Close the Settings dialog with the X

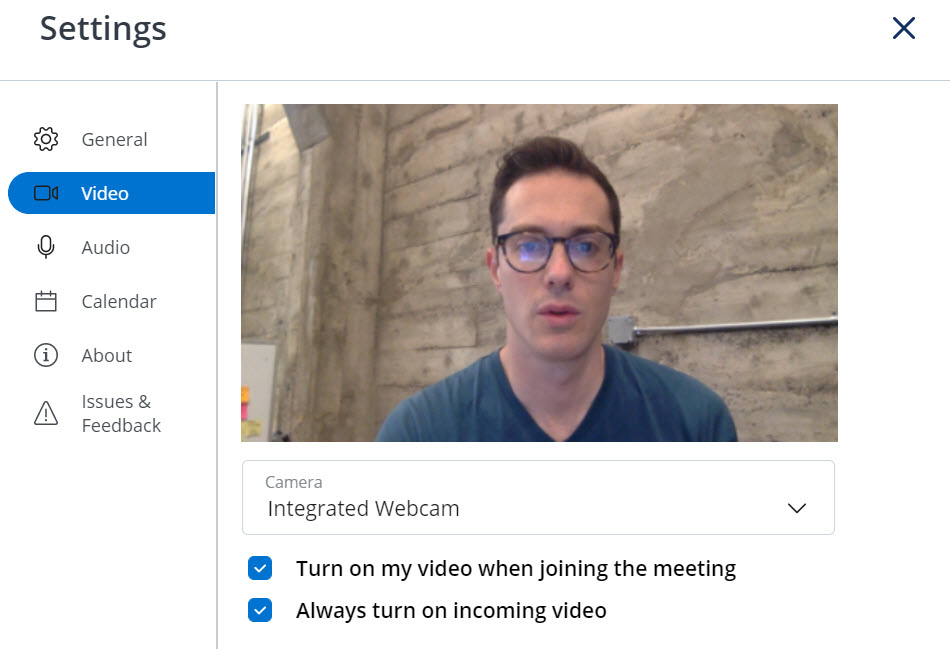[903, 28]
